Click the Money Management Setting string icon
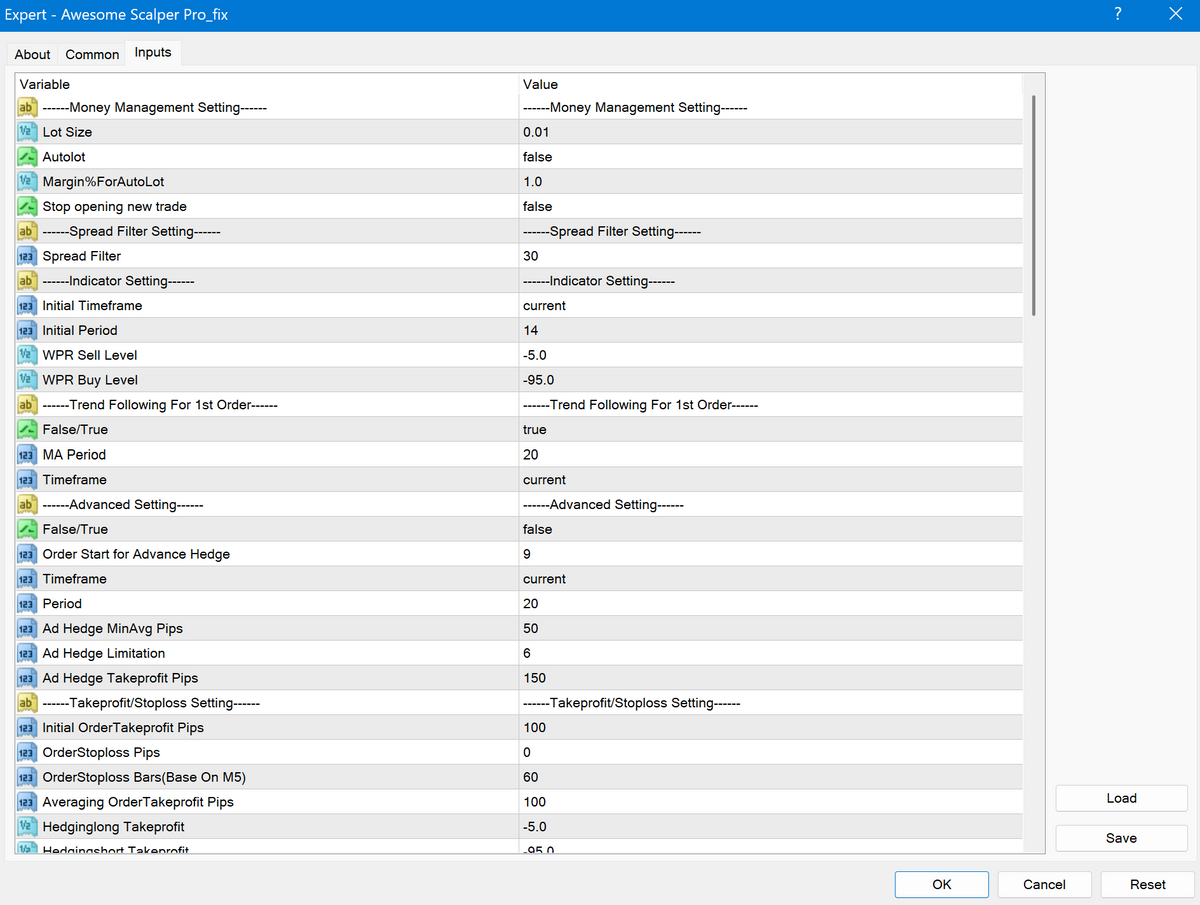The height and width of the screenshot is (905, 1200). click(x=28, y=108)
